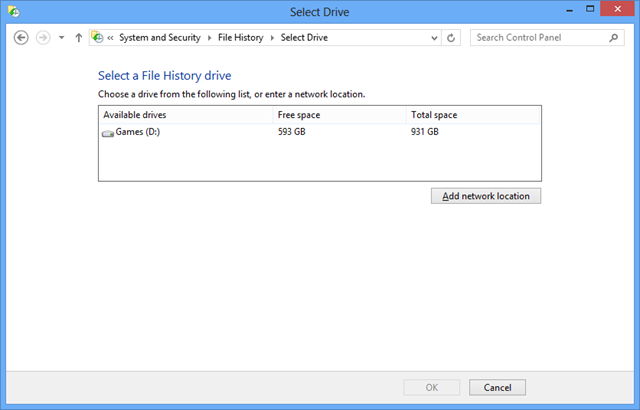Viewport: 640px width, 410px height.
Task: Open the recent locations dropdown arrow
Action: pyautogui.click(x=62, y=38)
